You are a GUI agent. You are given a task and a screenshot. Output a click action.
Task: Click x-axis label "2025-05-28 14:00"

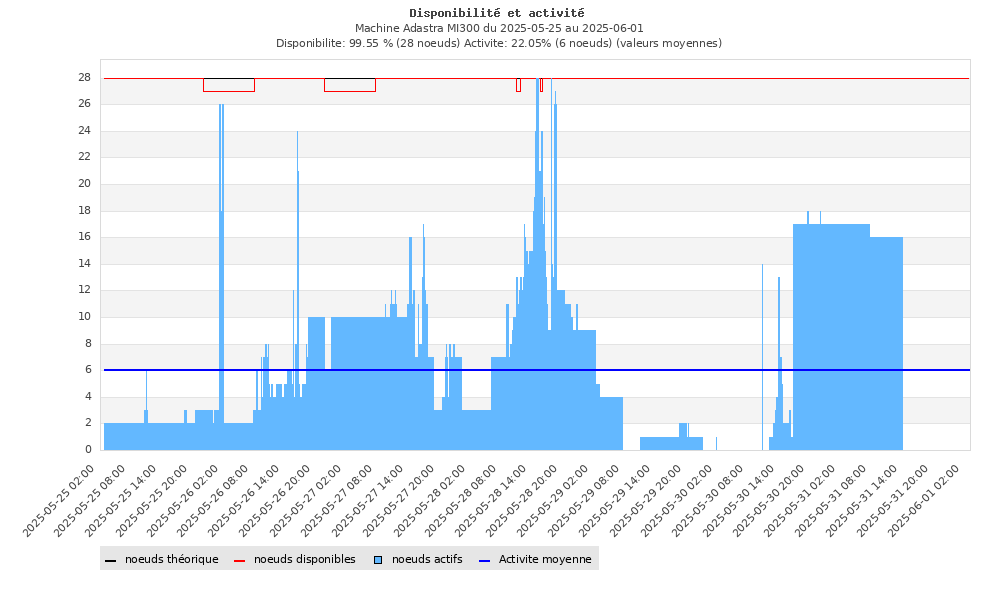[x=491, y=501]
